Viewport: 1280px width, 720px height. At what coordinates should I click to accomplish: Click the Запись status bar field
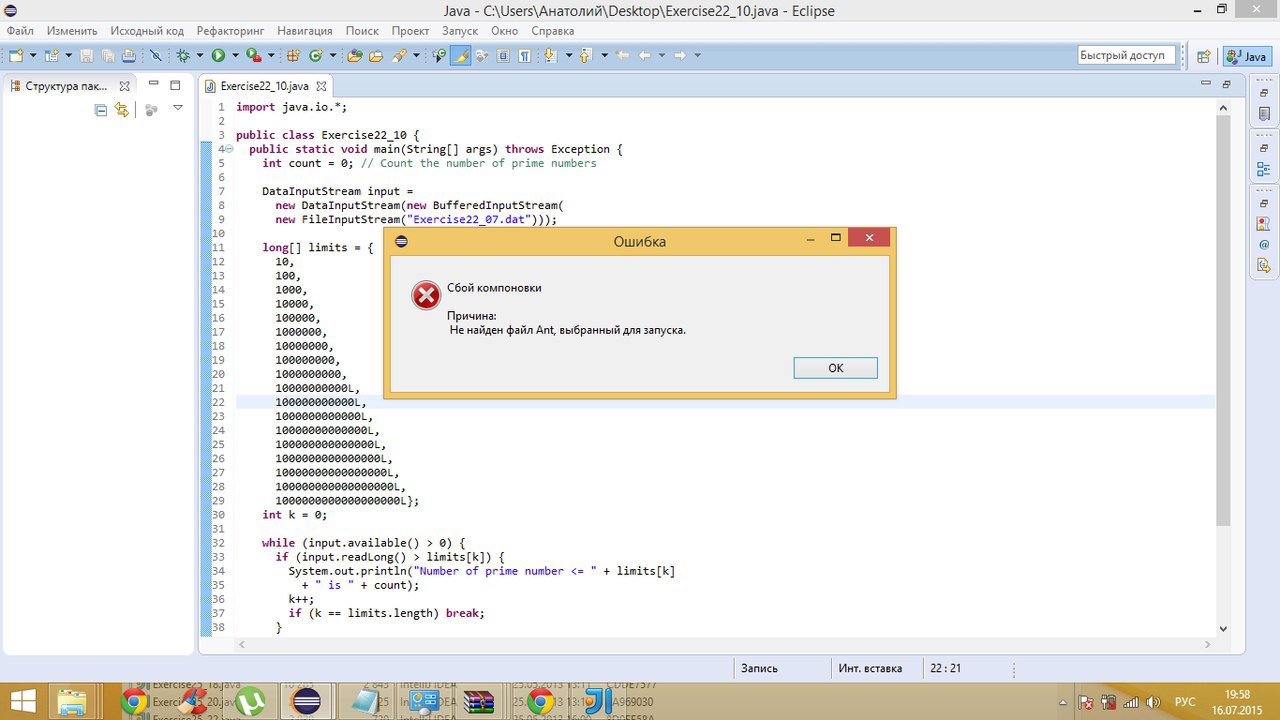759,668
